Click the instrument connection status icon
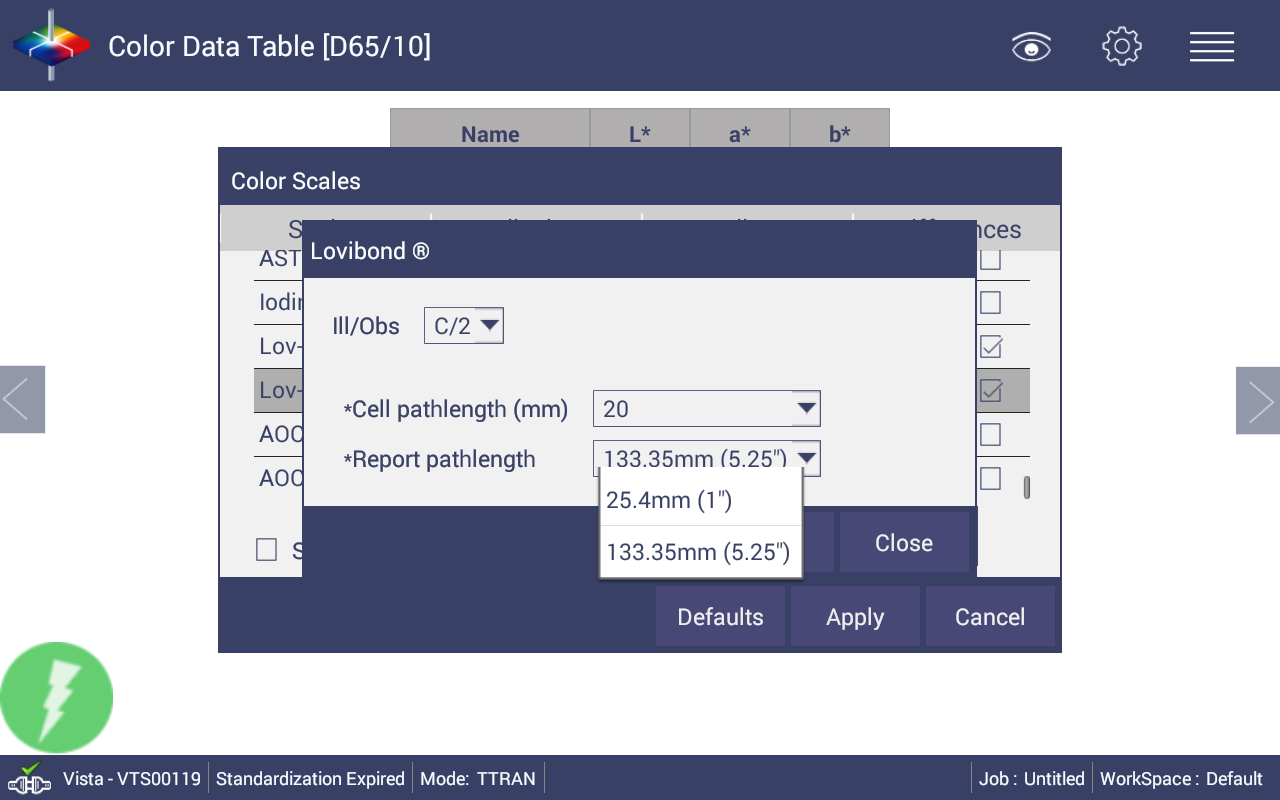 pos(29,779)
